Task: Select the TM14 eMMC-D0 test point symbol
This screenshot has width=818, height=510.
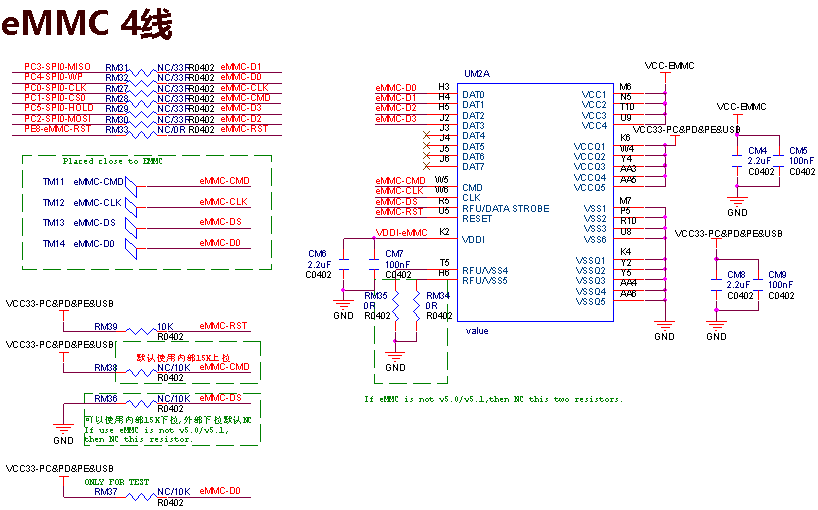Action: (132, 244)
